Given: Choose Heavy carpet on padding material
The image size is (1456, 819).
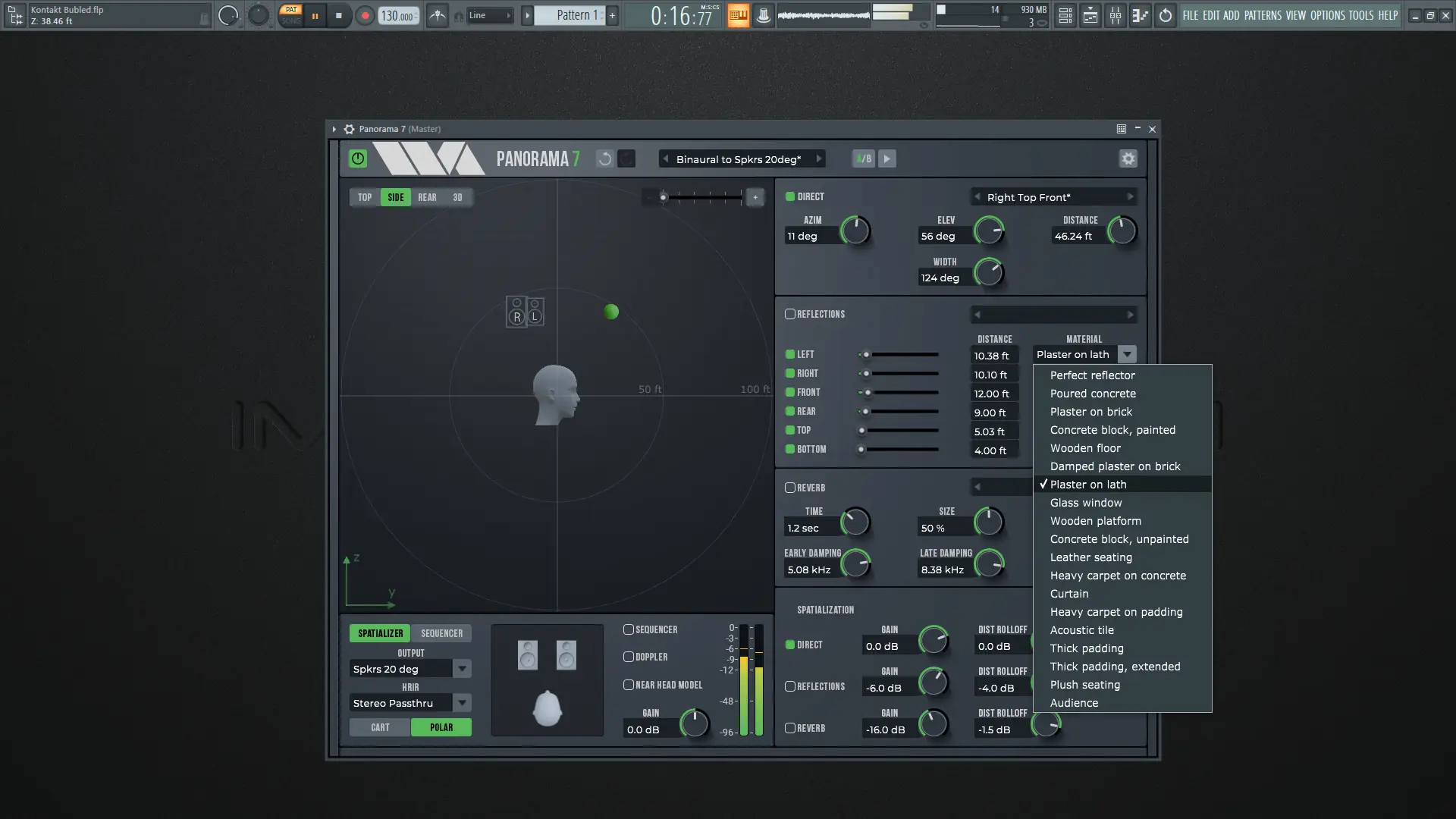Looking at the screenshot, I should tap(1116, 612).
